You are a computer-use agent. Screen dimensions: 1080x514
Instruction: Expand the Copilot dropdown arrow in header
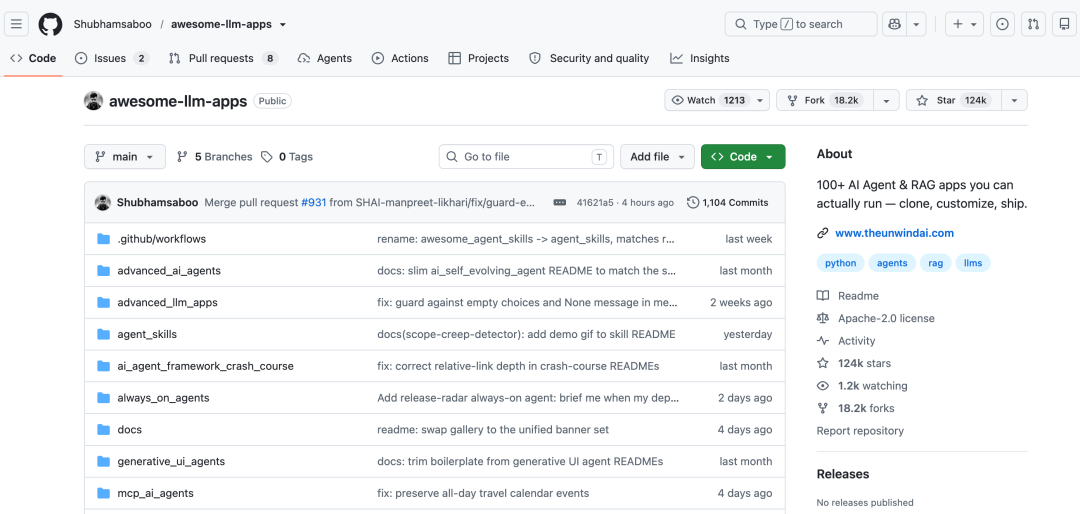click(x=916, y=24)
